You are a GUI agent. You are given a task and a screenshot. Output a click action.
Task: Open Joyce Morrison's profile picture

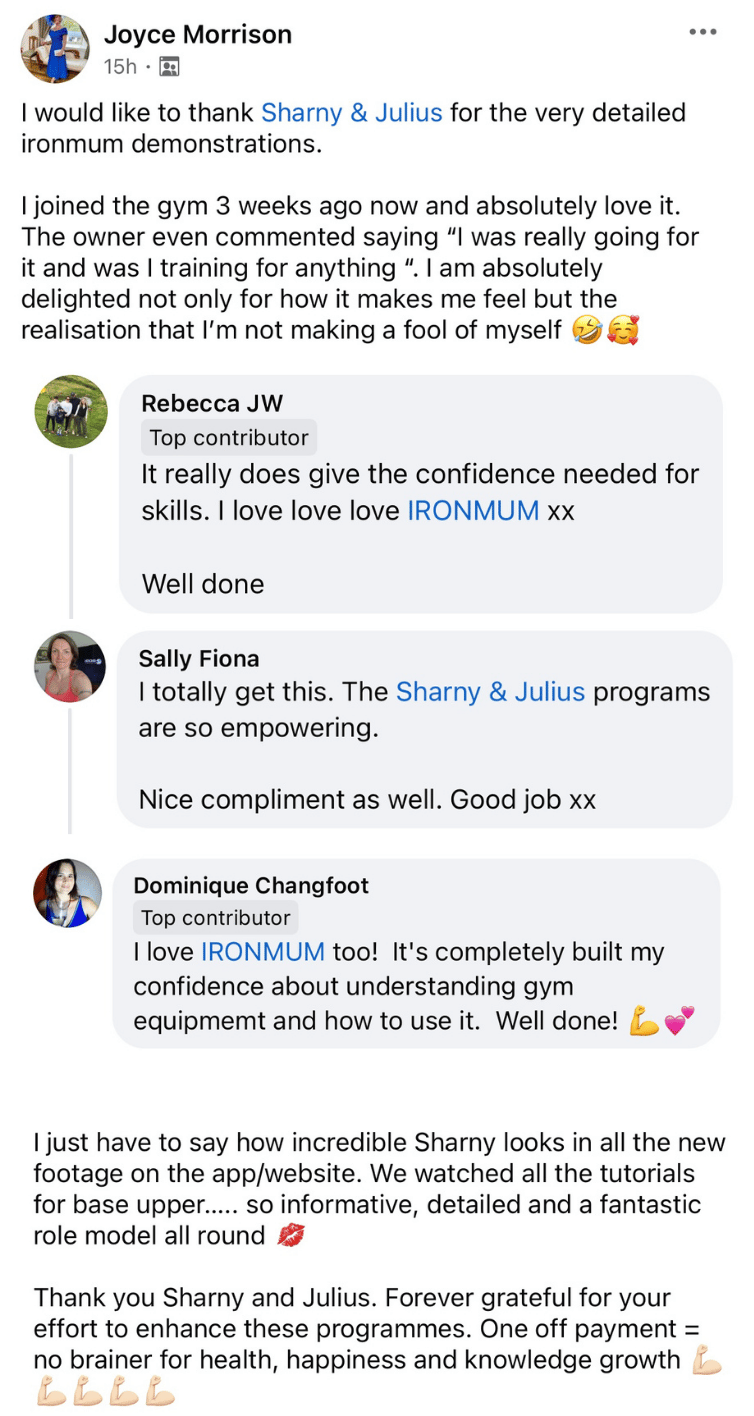[55, 48]
